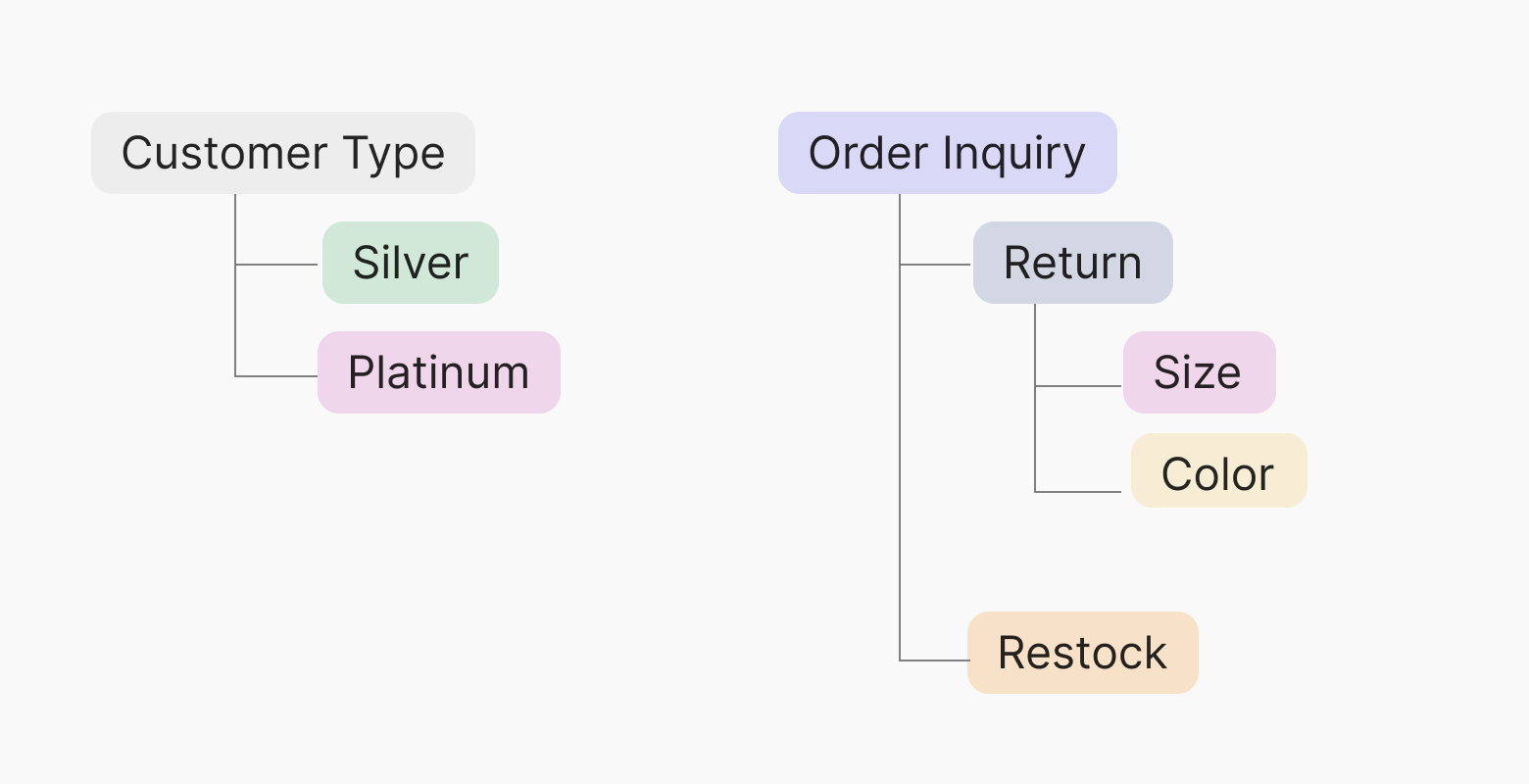The width and height of the screenshot is (1529, 784).
Task: Click the branch line leading to Color
Action: pyautogui.click(x=1078, y=492)
